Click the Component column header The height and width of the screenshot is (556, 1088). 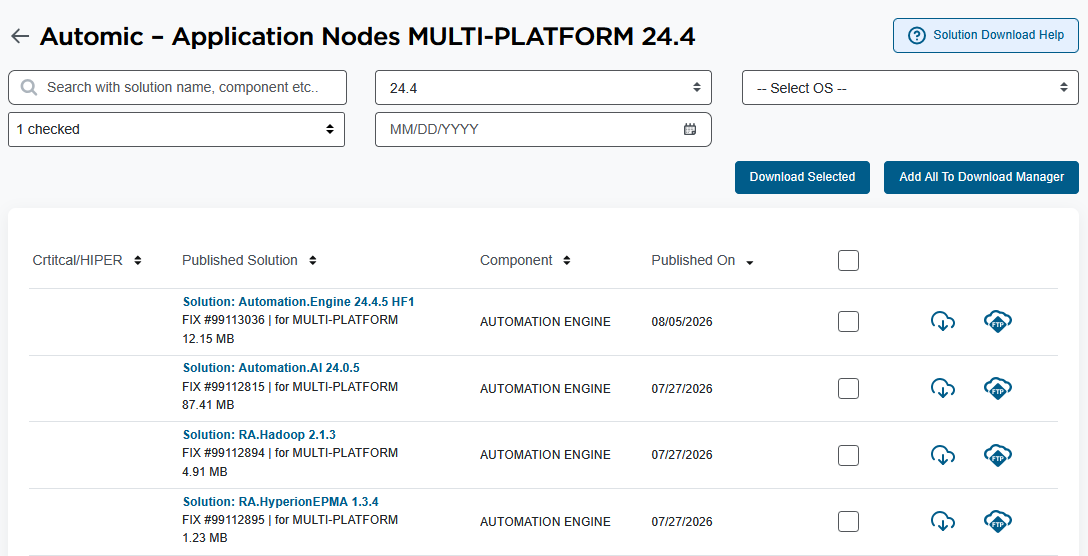(516, 260)
